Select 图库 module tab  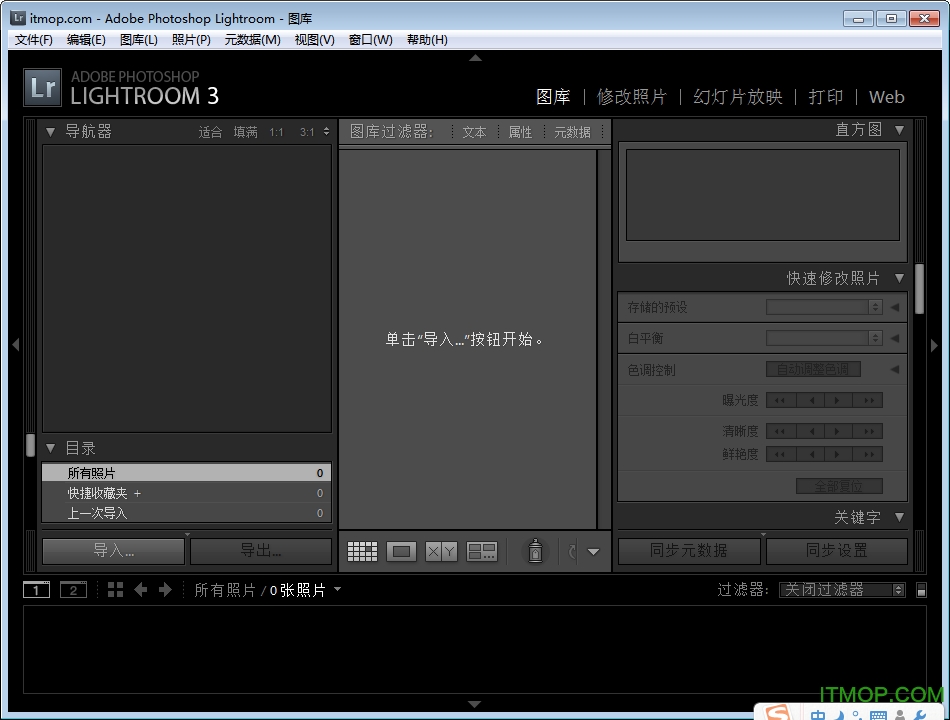553,97
